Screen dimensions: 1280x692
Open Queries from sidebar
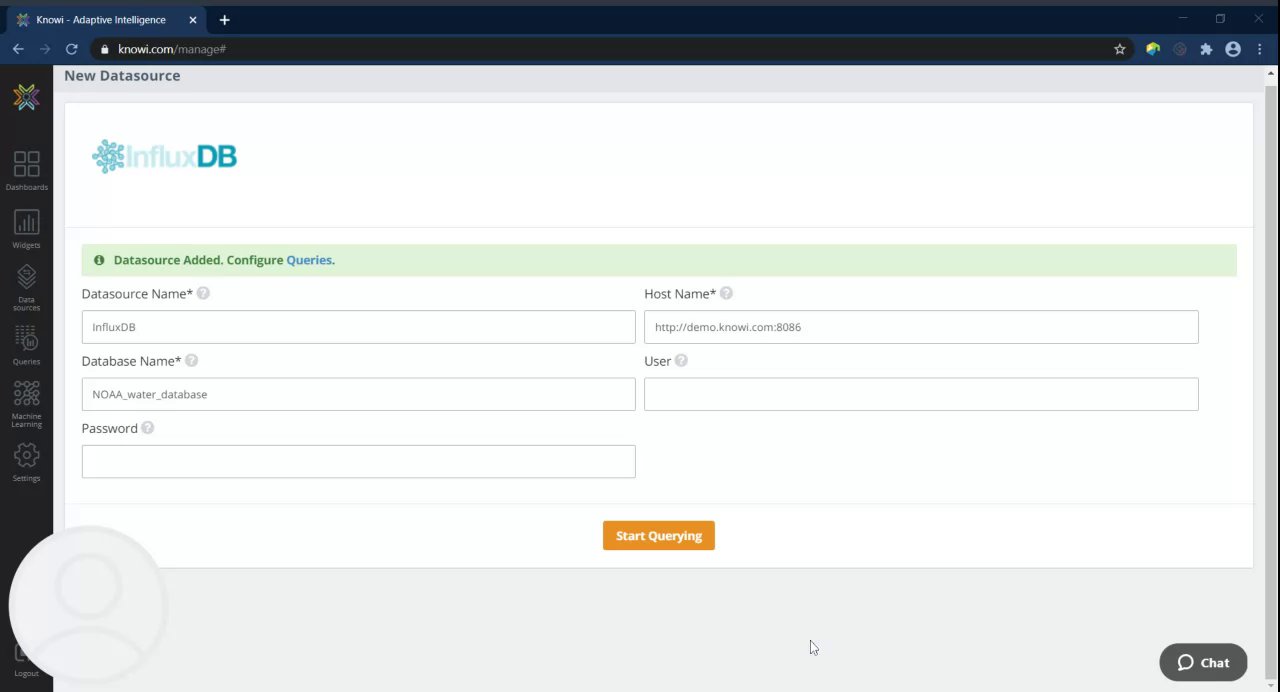pyautogui.click(x=26, y=345)
